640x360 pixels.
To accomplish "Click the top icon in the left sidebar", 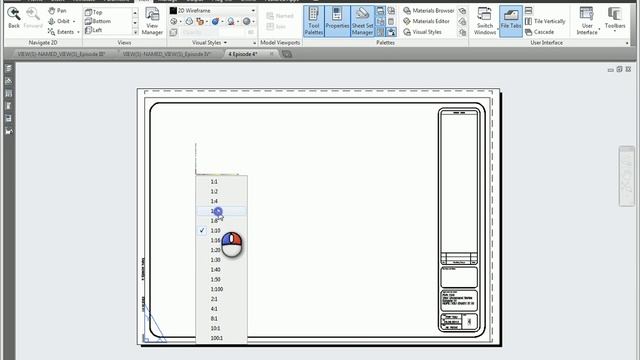I will [x=9, y=69].
